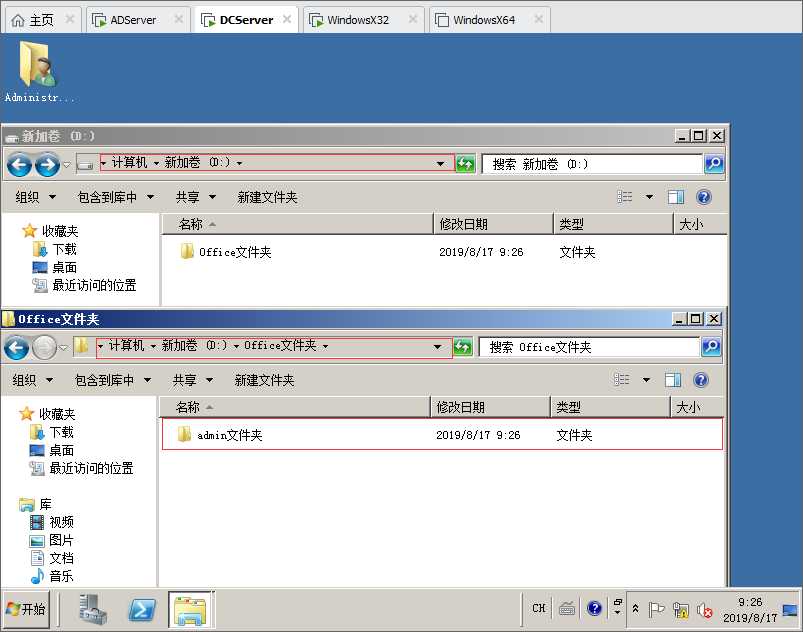
Task: Open 共享 menu in 新加卷 (D:) window
Action: [195, 197]
